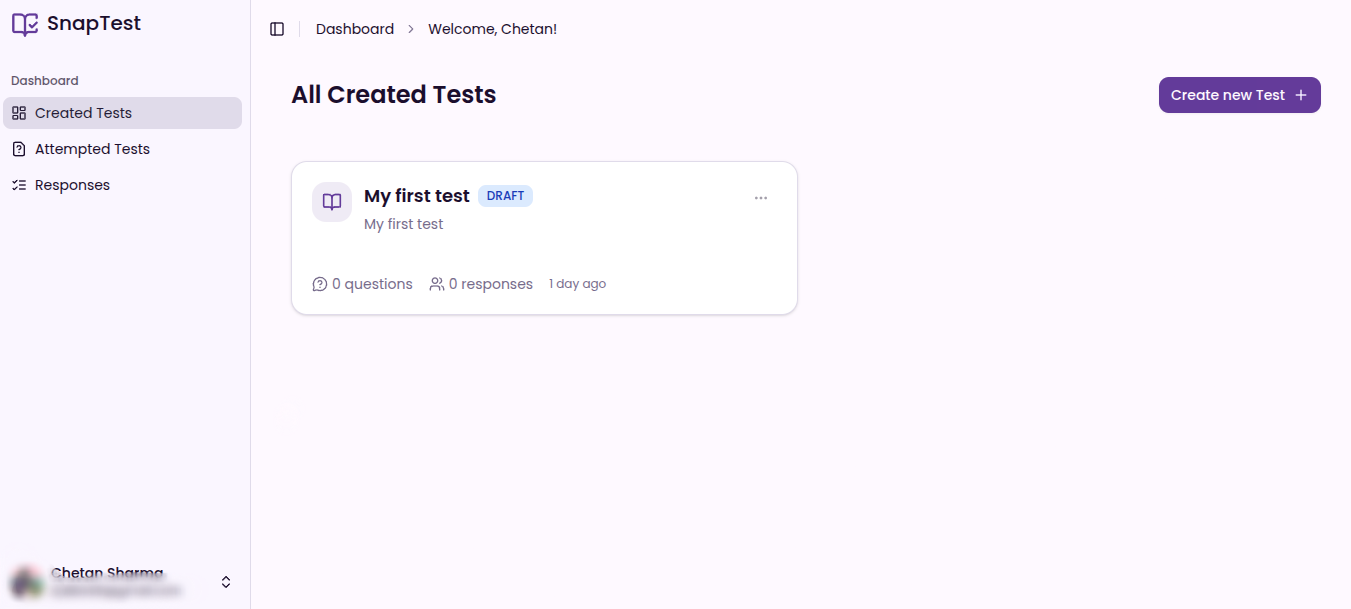Click the breadcrumb chevron separator
1351x609 pixels.
click(411, 30)
